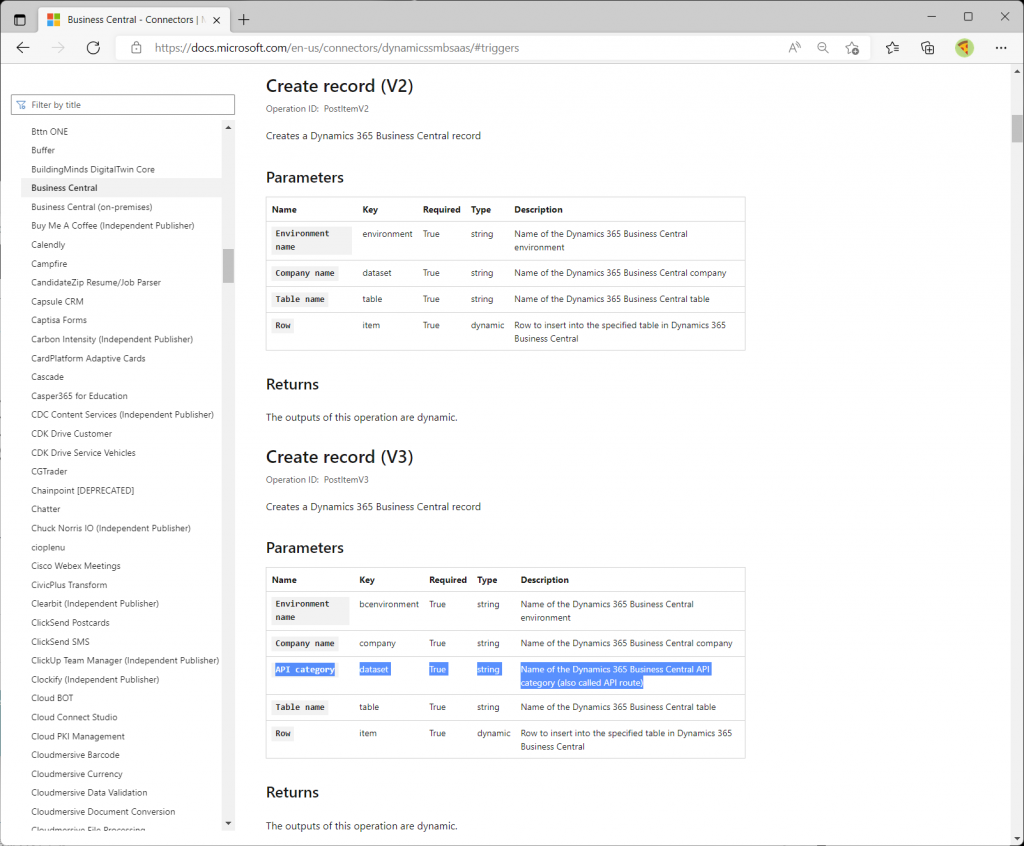The width and height of the screenshot is (1024, 846).
Task: Open the browser tab actions menu icon
Action: click(20, 20)
